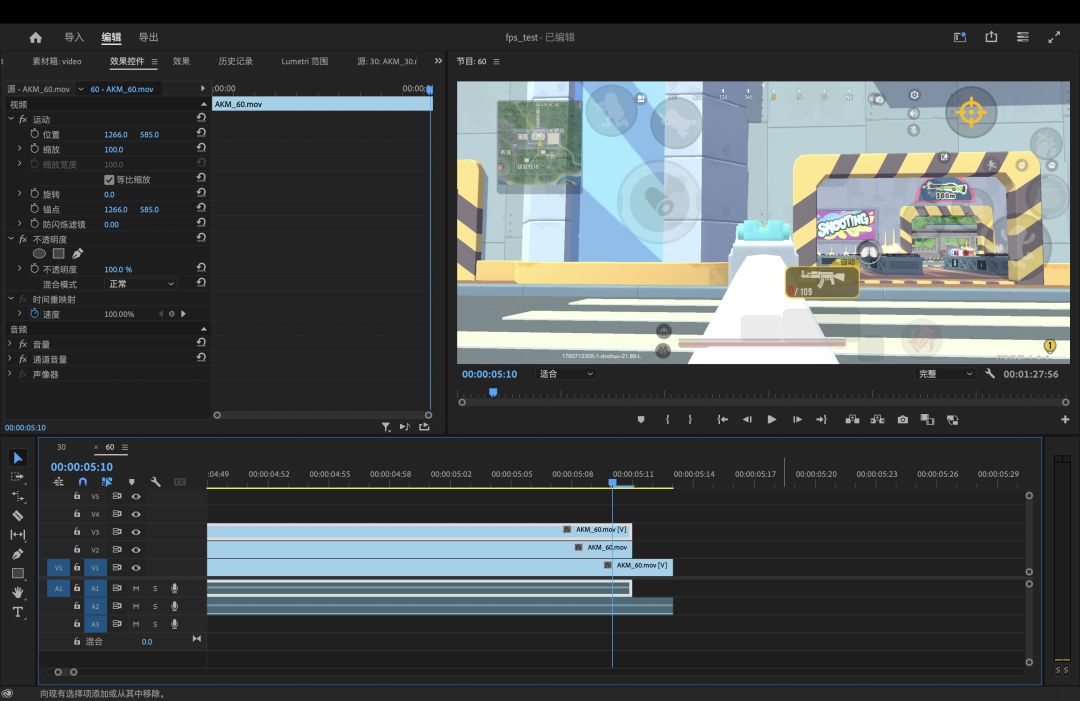Click the Position X value 1266.0
The width and height of the screenshot is (1080, 701).
(116, 134)
